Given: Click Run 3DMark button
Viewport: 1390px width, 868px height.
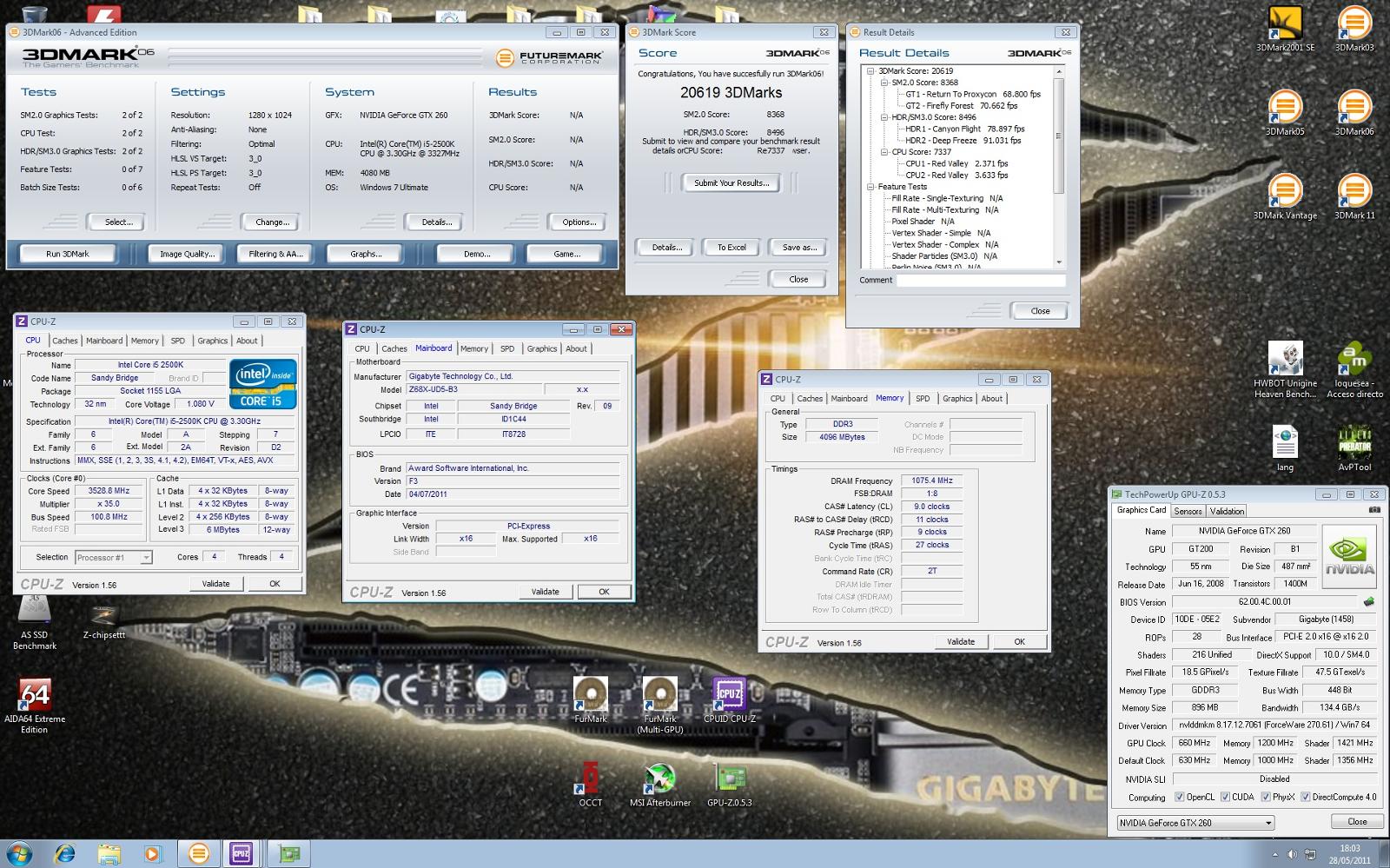Looking at the screenshot, I should pyautogui.click(x=68, y=254).
